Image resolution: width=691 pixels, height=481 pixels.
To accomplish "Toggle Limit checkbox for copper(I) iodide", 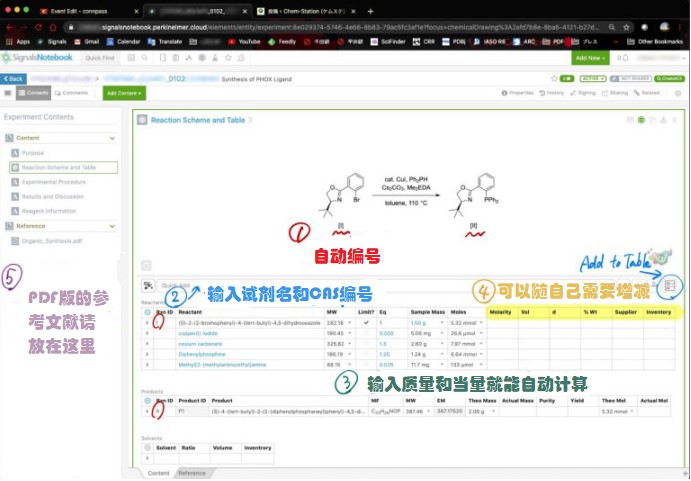I will click(366, 333).
